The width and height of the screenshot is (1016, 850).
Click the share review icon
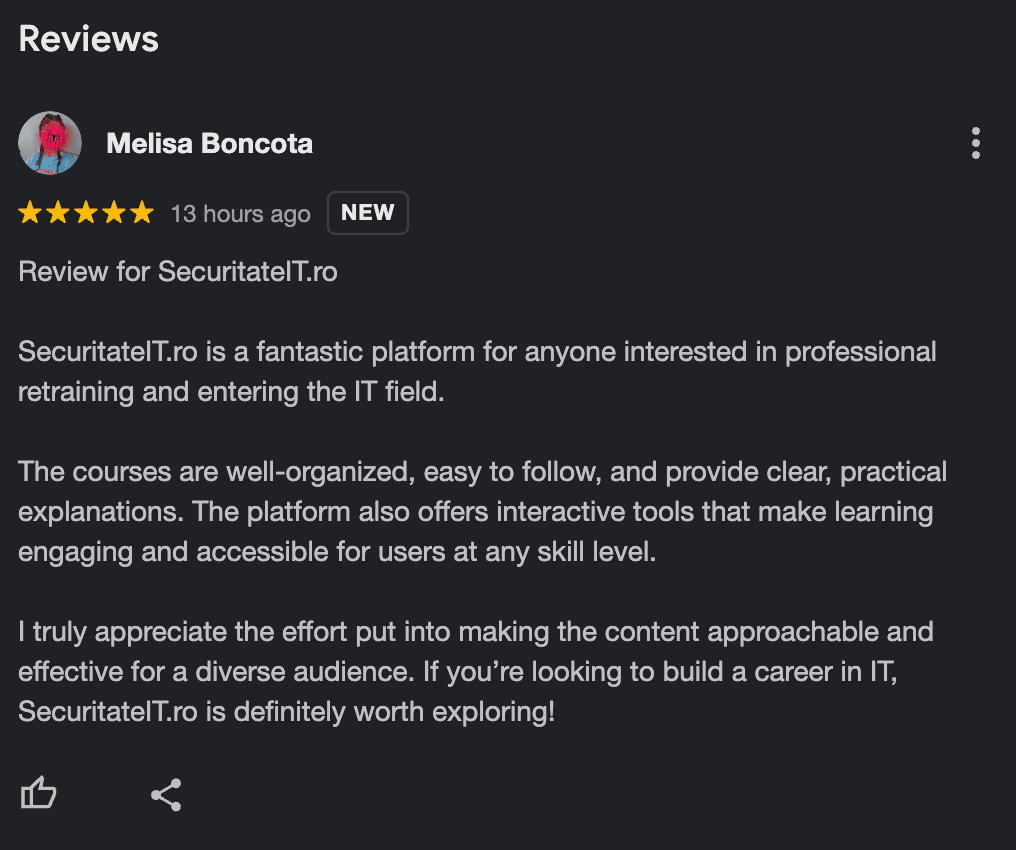pos(166,795)
